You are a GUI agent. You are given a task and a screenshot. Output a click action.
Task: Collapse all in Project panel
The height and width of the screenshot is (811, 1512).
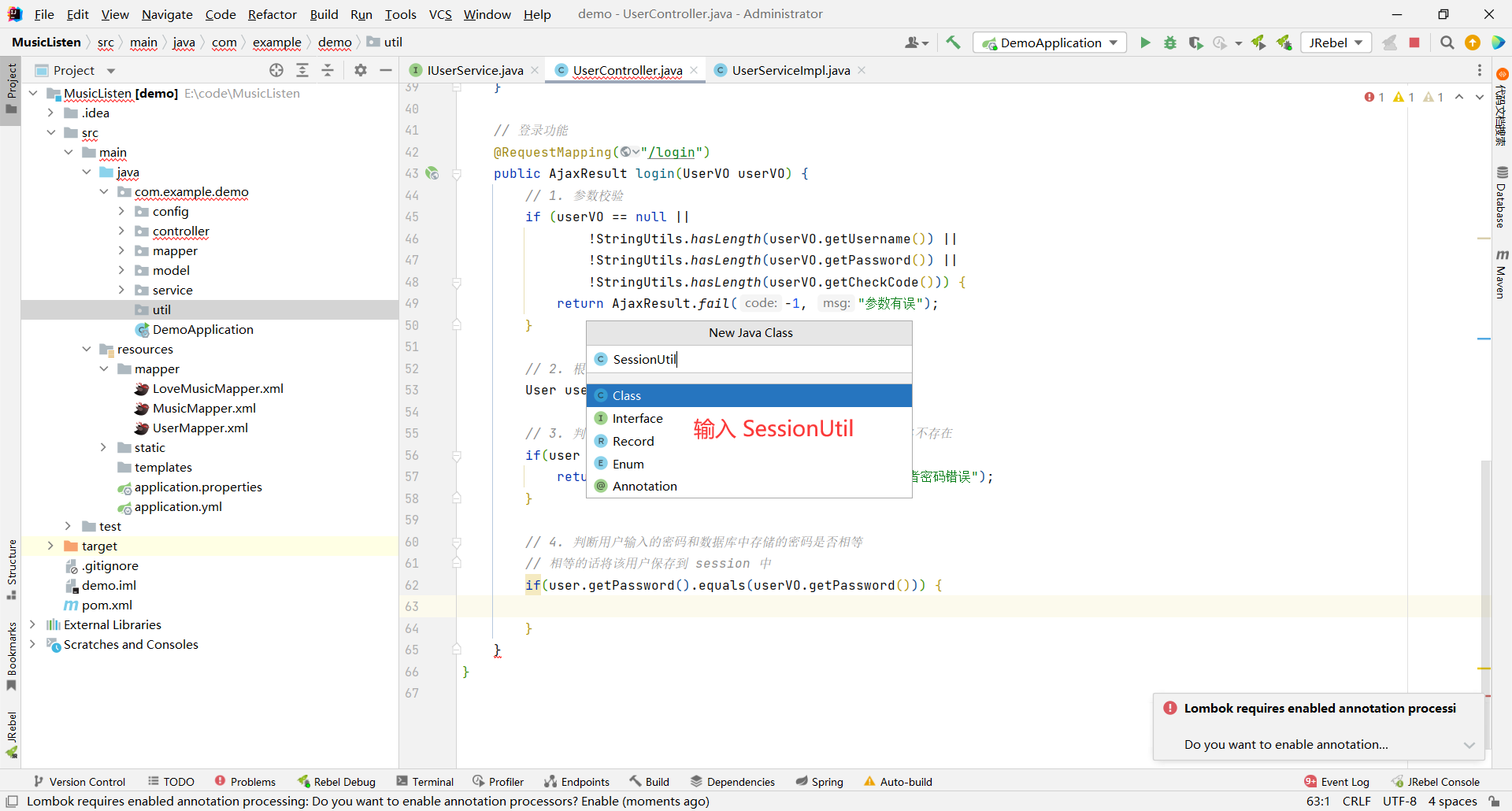pos(328,70)
